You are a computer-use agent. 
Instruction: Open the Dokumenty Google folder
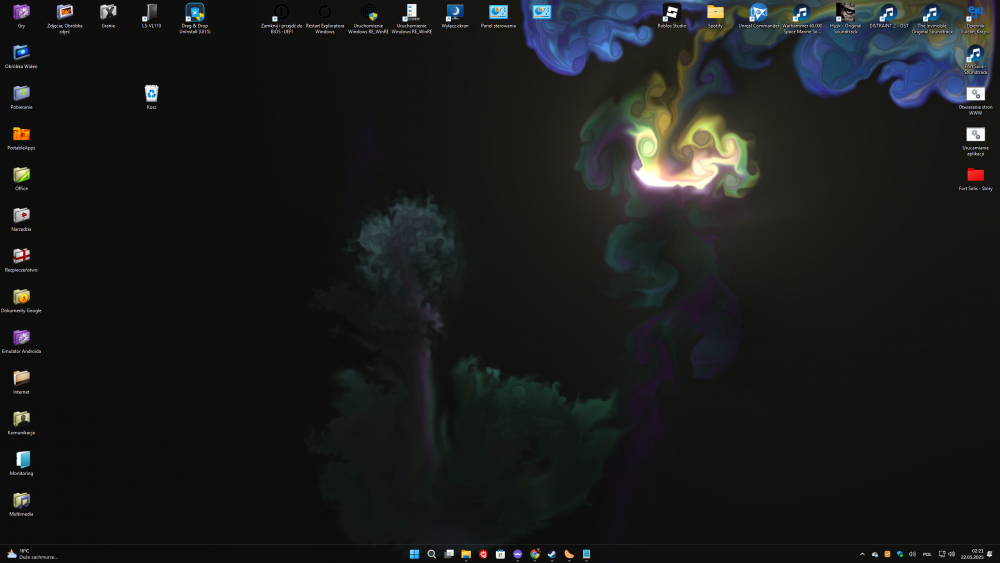(x=21, y=297)
